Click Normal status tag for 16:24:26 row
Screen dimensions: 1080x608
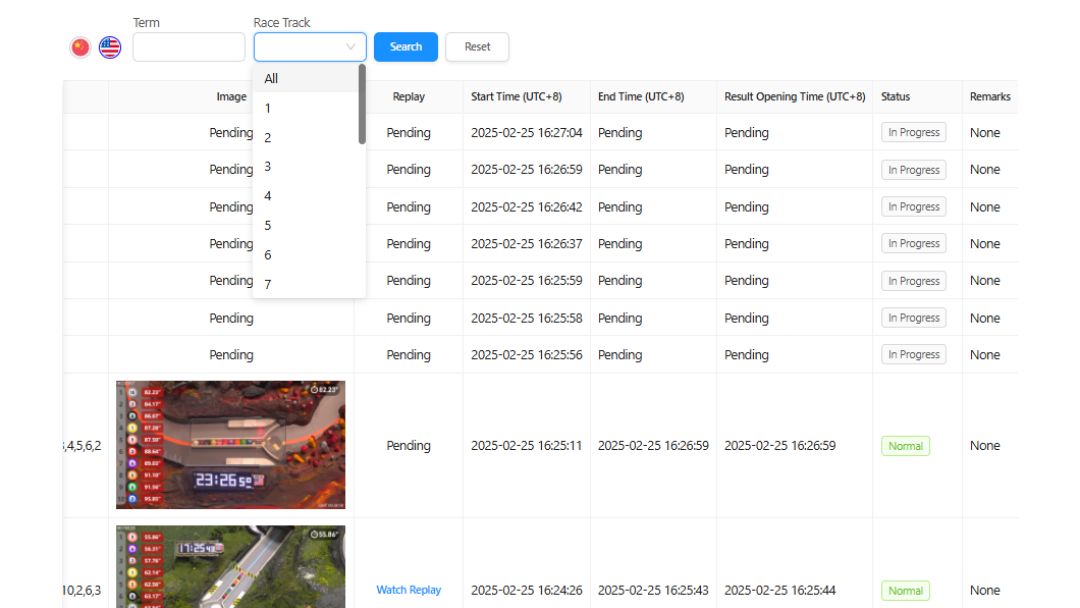coord(906,591)
